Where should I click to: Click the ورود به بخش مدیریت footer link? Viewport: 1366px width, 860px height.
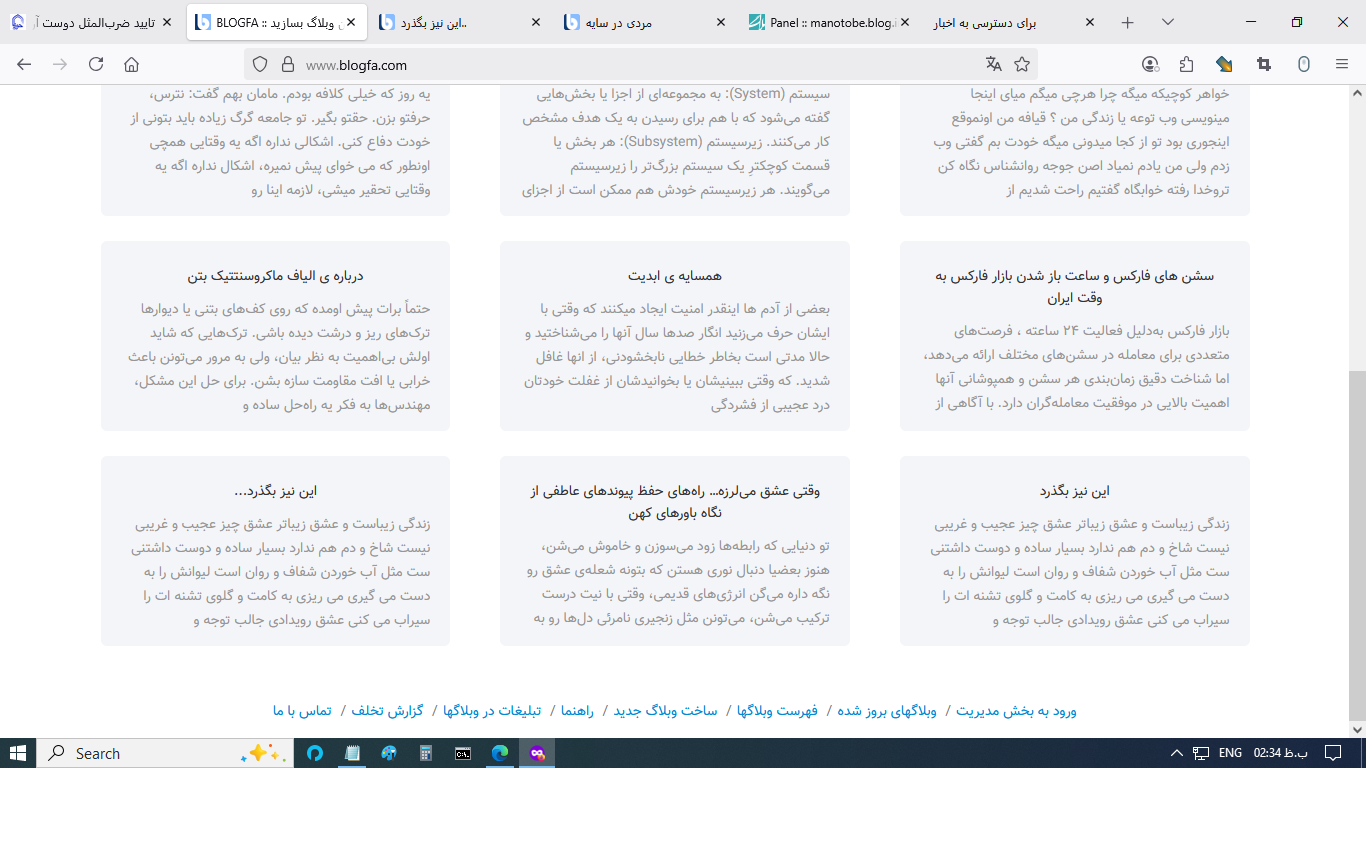(1016, 711)
